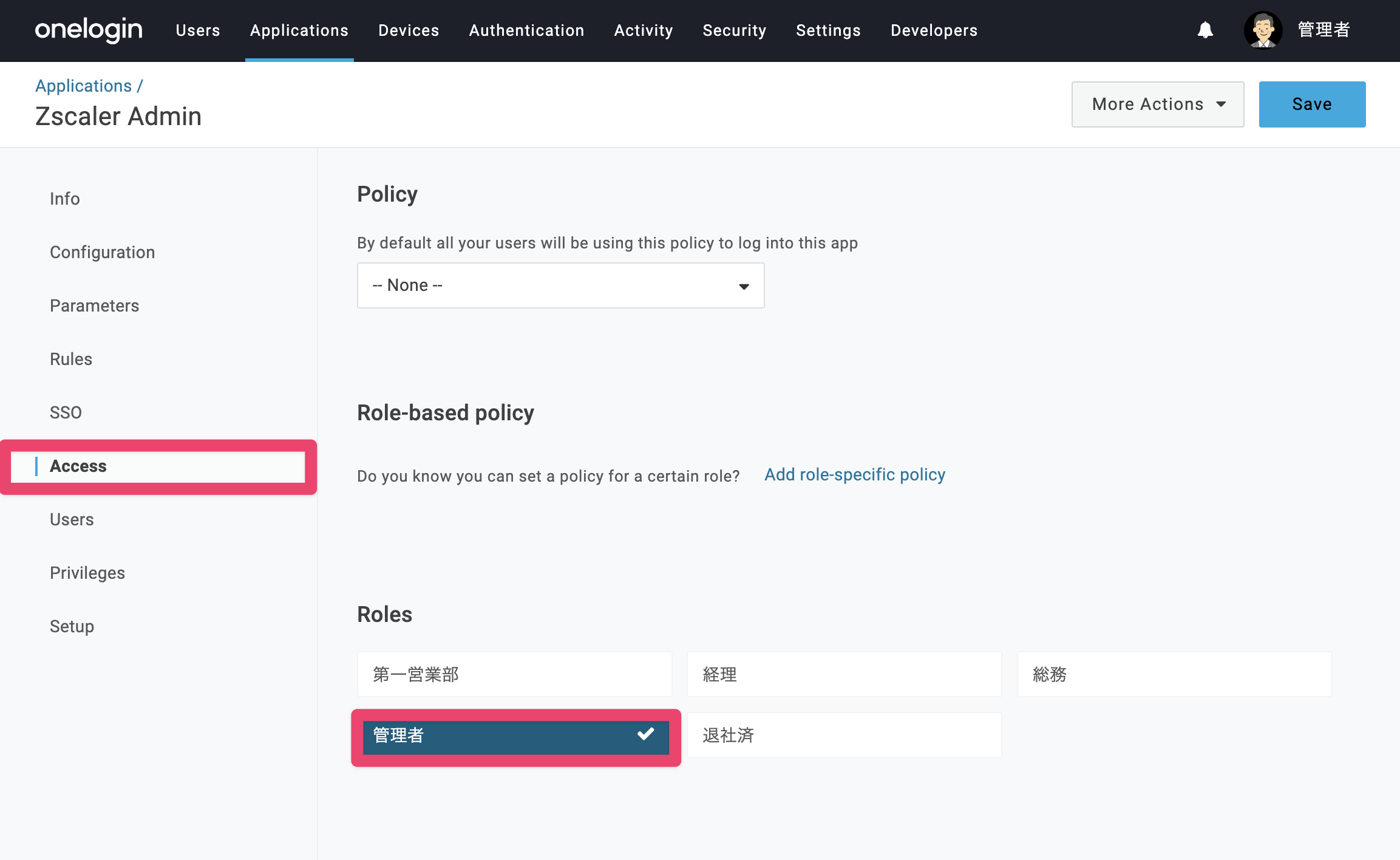Click the OneLogin logo
This screenshot has width=1400, height=860.
pos(89,30)
